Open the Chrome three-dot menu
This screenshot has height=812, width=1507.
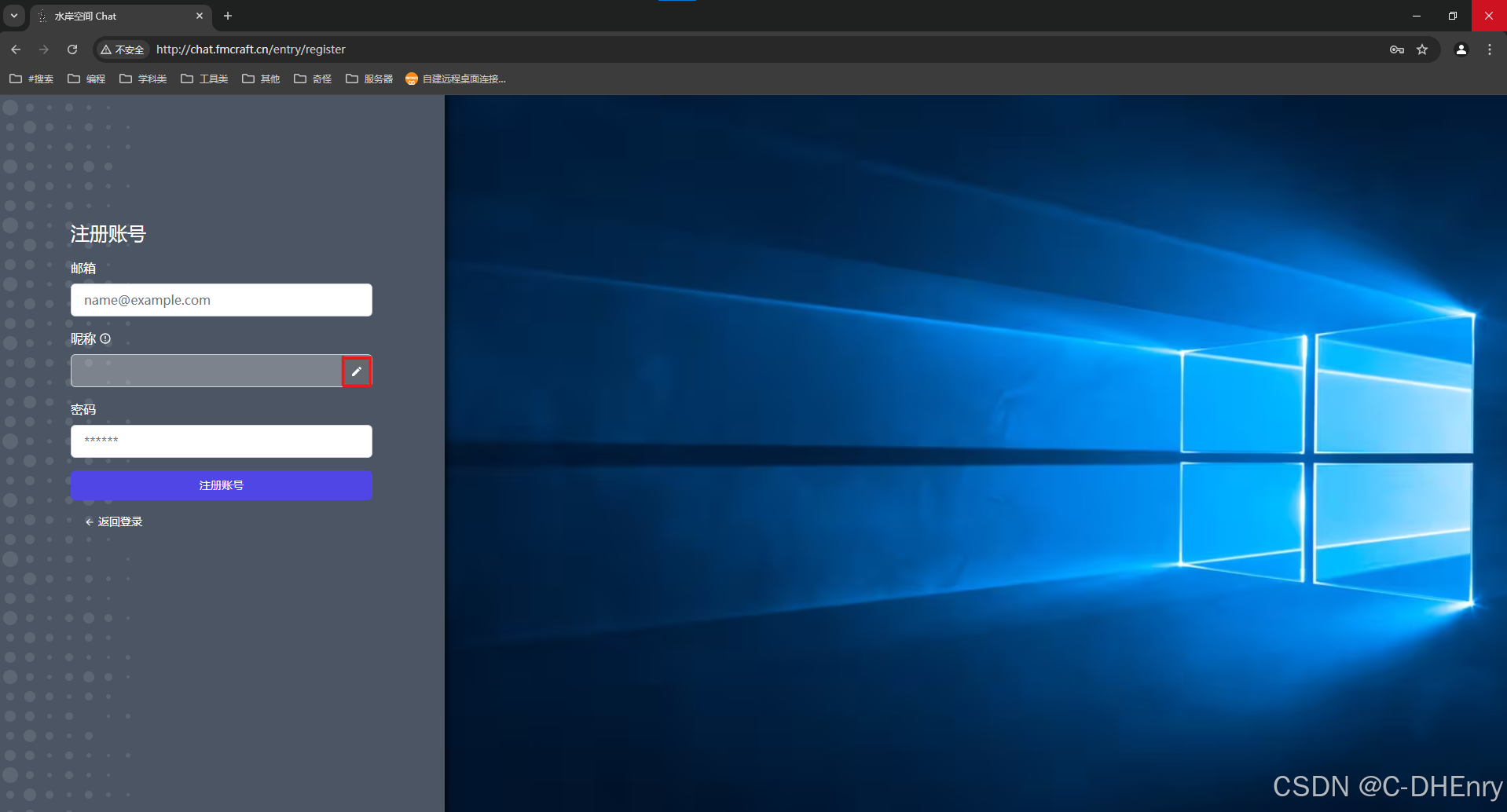tap(1490, 49)
